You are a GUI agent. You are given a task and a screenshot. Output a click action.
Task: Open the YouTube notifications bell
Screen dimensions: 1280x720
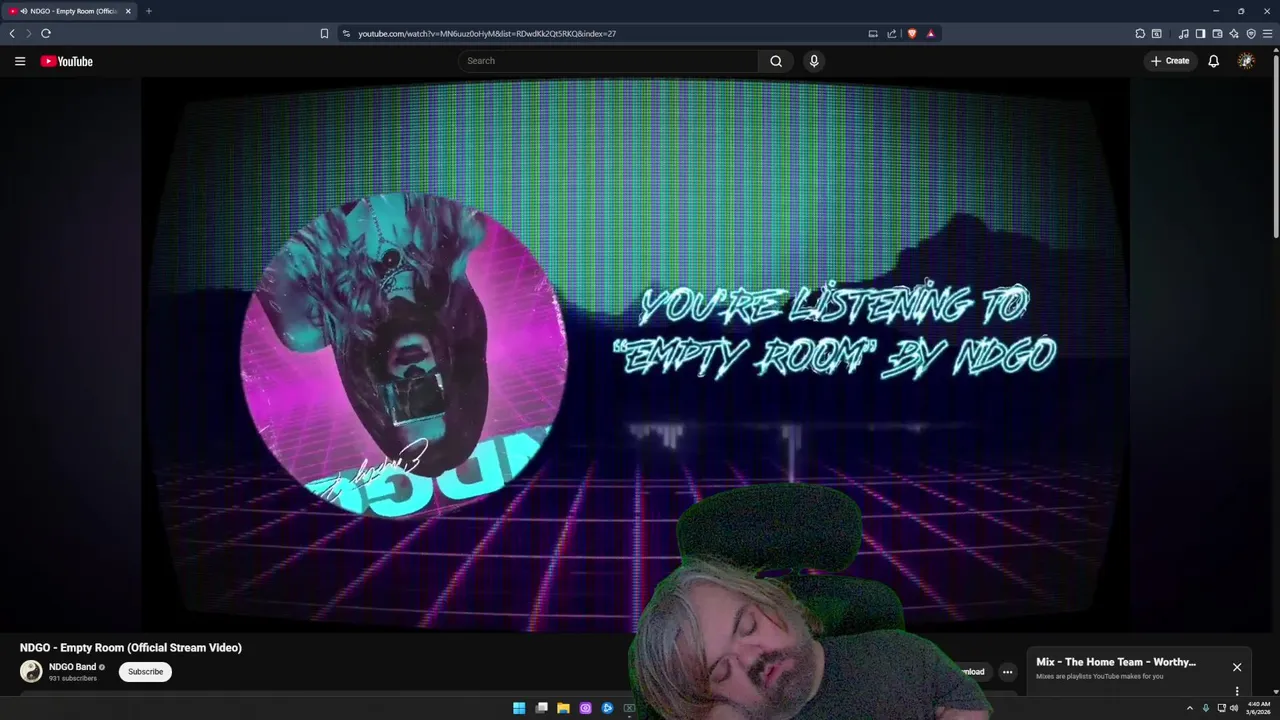point(1213,61)
